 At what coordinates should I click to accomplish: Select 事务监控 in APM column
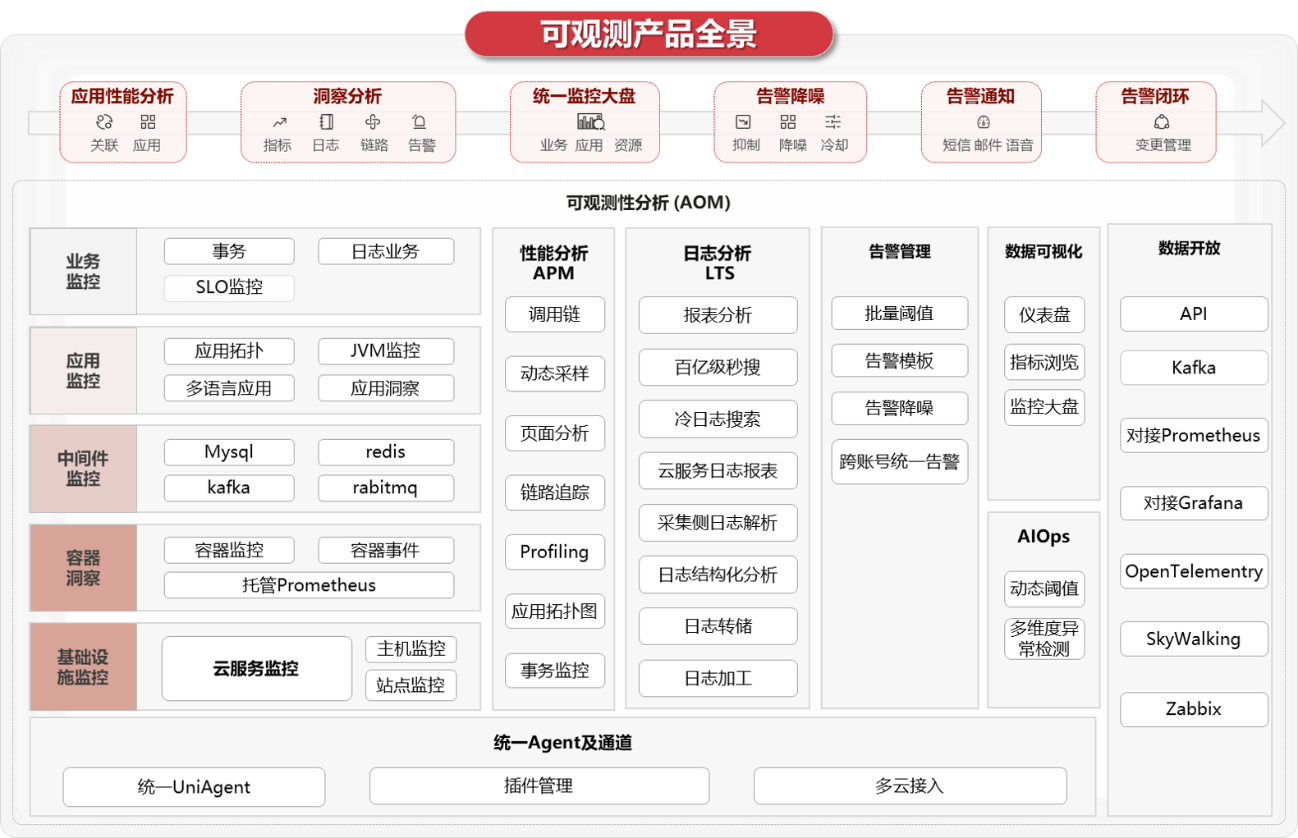pyautogui.click(x=555, y=671)
